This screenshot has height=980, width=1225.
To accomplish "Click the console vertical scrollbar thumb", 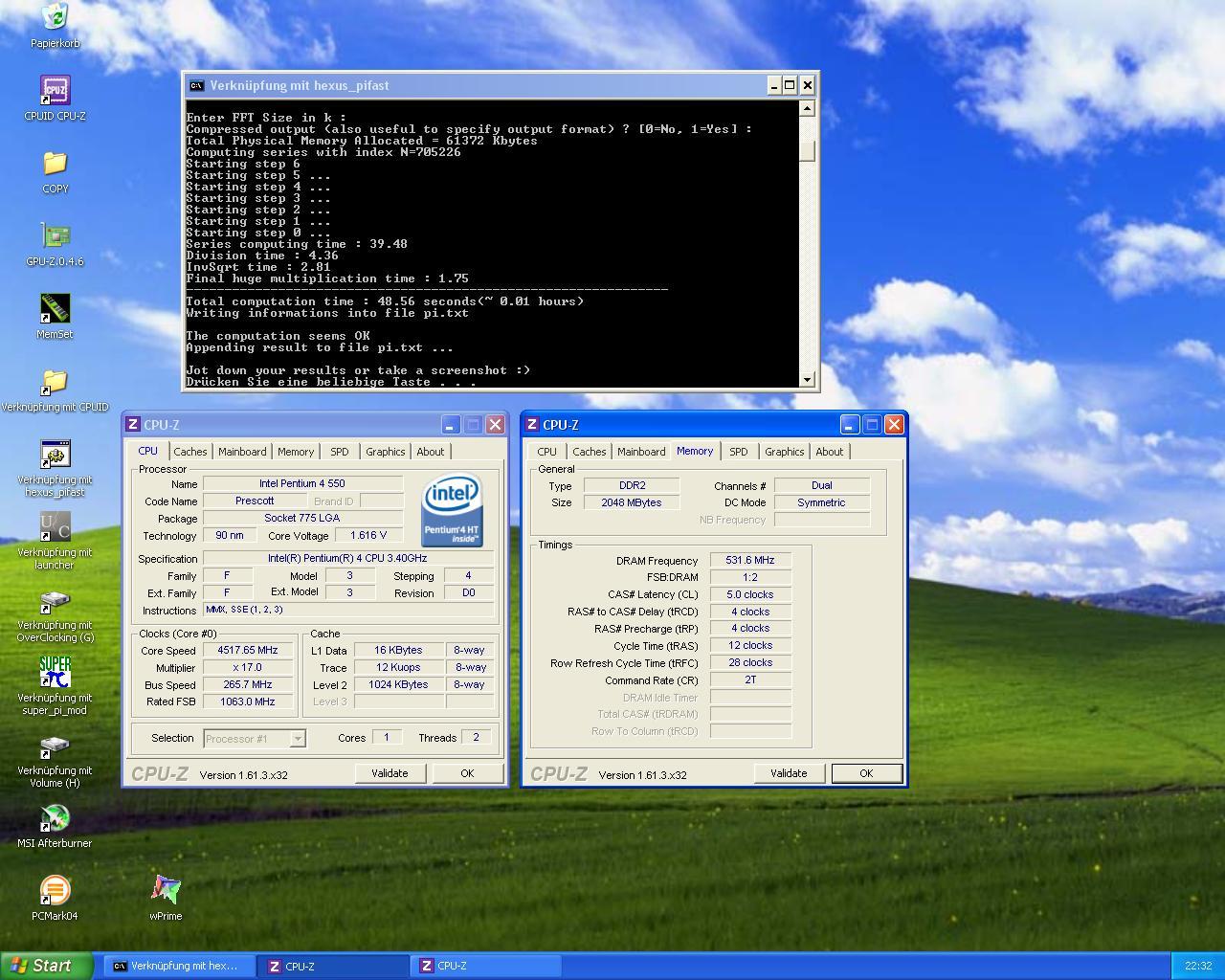I will coord(807,151).
